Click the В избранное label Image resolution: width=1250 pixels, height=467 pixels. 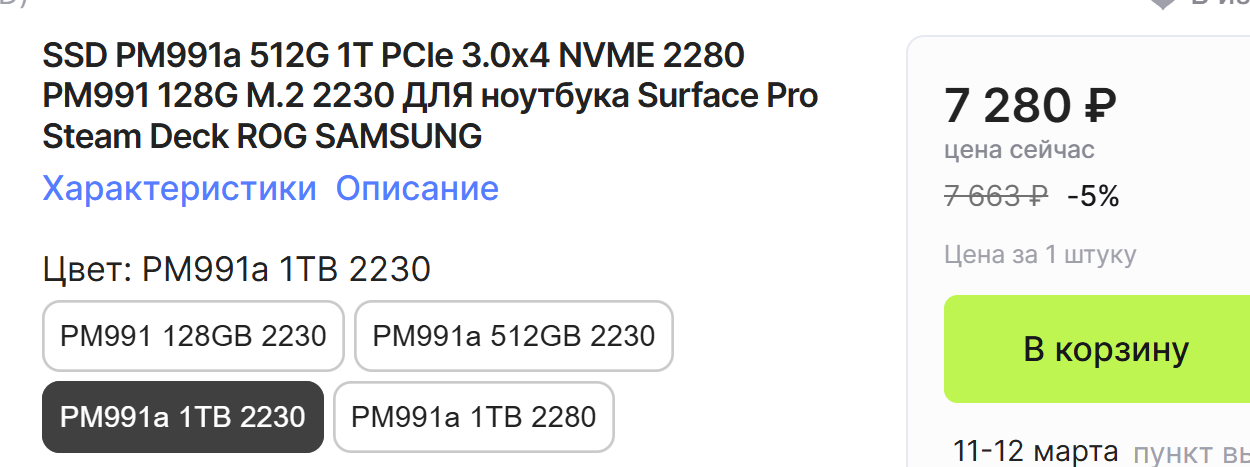pyautogui.click(x=1220, y=3)
